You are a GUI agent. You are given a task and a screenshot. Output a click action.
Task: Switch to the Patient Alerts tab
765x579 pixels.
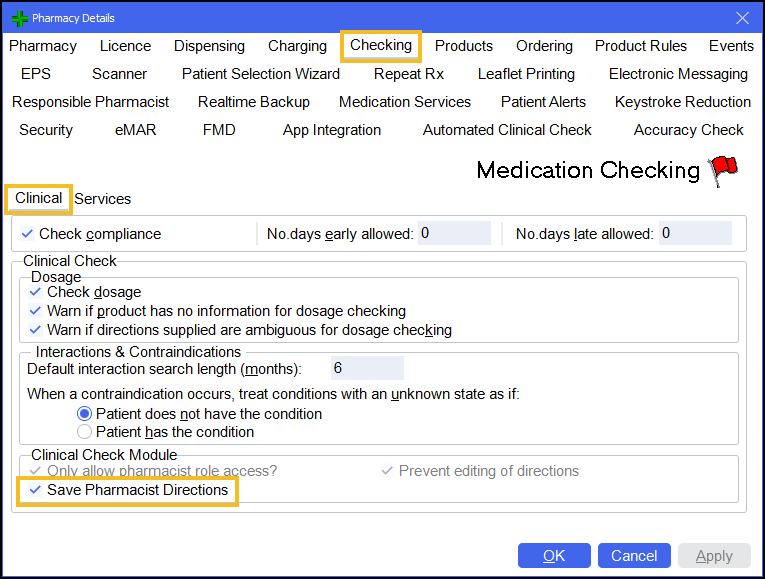(x=543, y=102)
